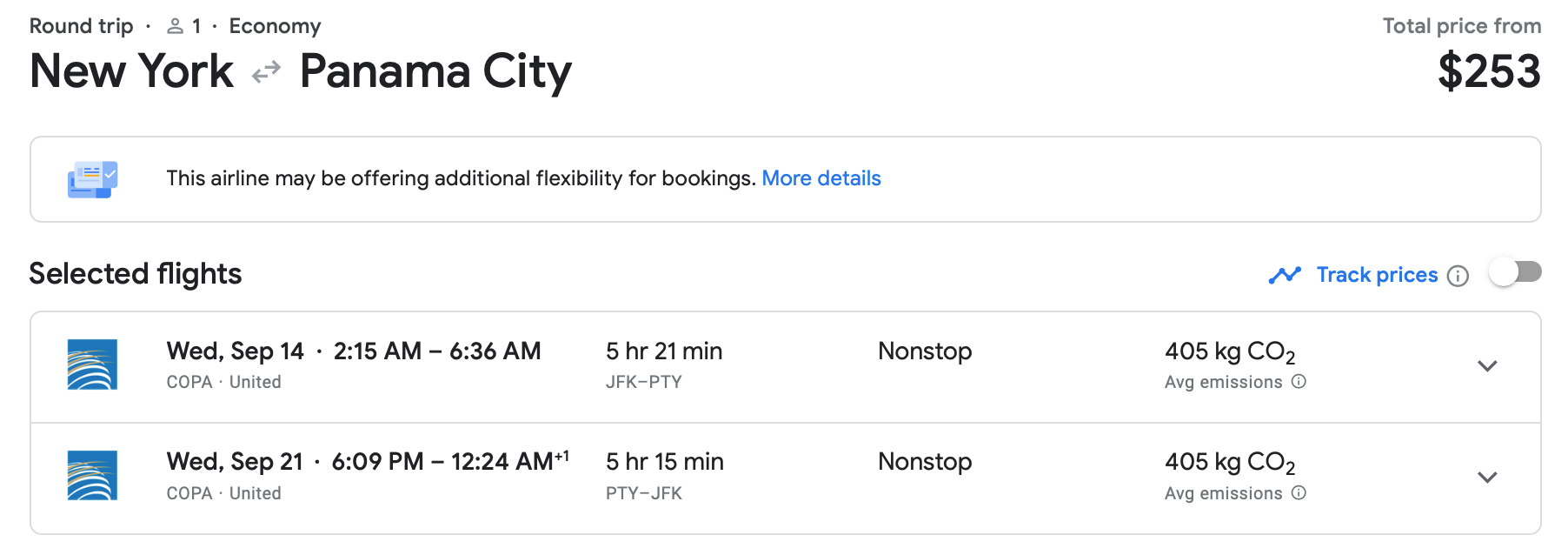
Task: Click the Track prices label
Action: (1377, 275)
